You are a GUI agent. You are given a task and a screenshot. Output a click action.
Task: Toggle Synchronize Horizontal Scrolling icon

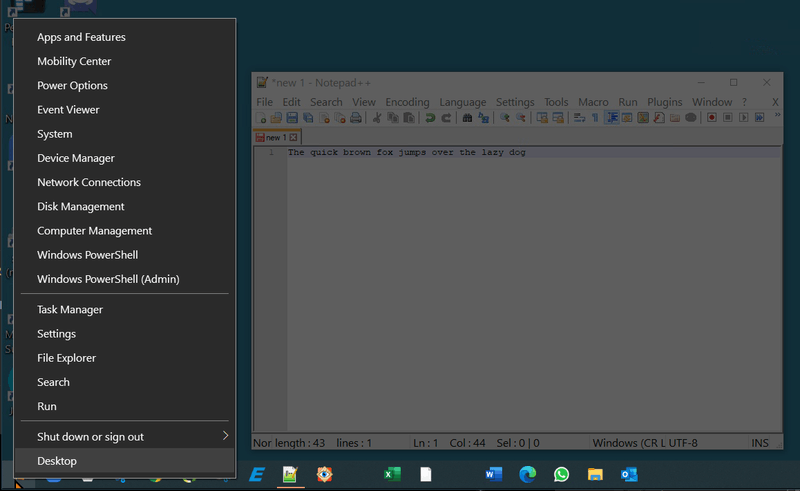click(x=558, y=118)
